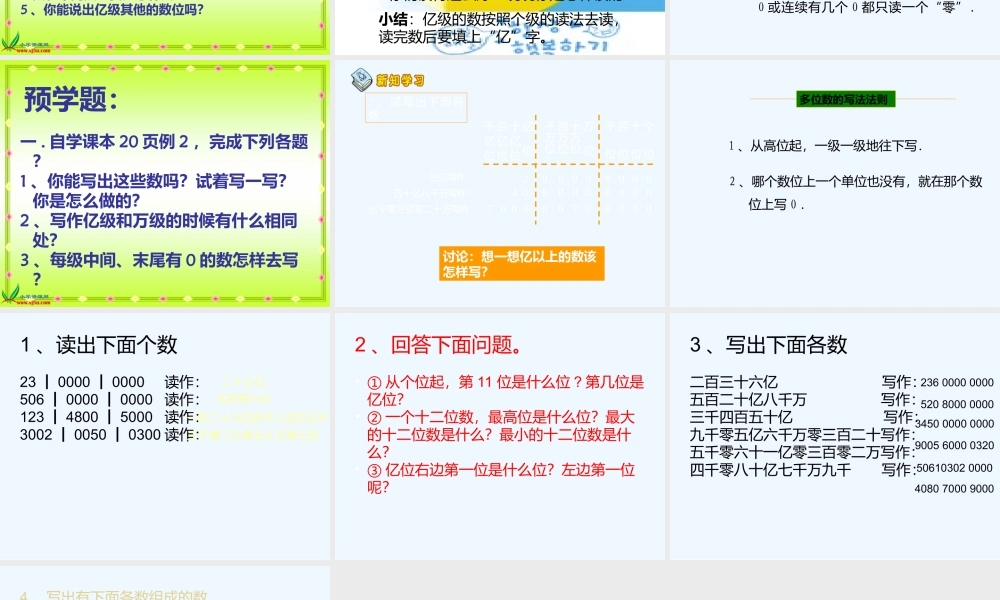This screenshot has width=1000, height=600.
Task: Click question ② 一个十二位数,最高位是什么位
Action: [x=501, y=434]
